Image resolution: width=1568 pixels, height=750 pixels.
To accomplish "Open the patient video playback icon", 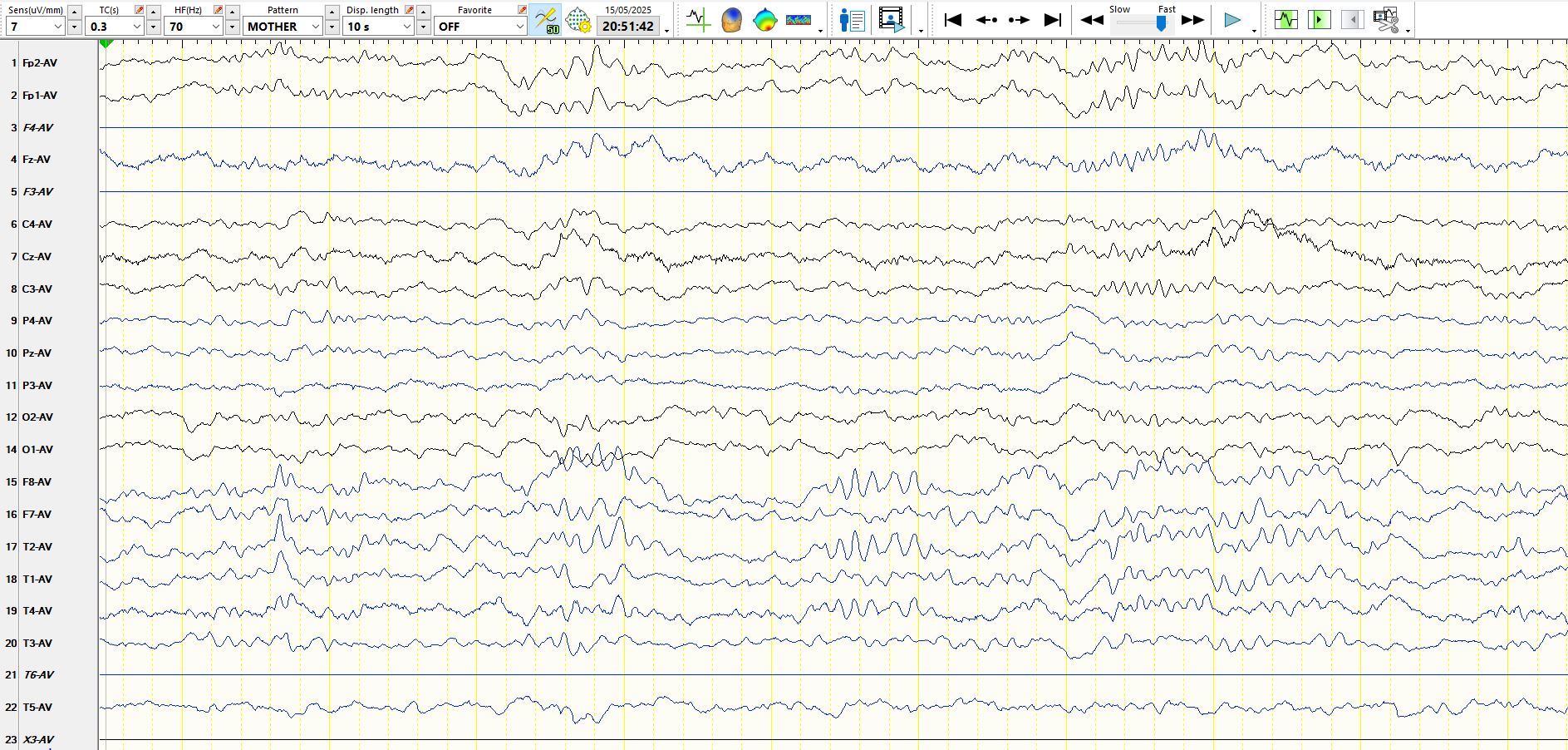I will click(891, 20).
